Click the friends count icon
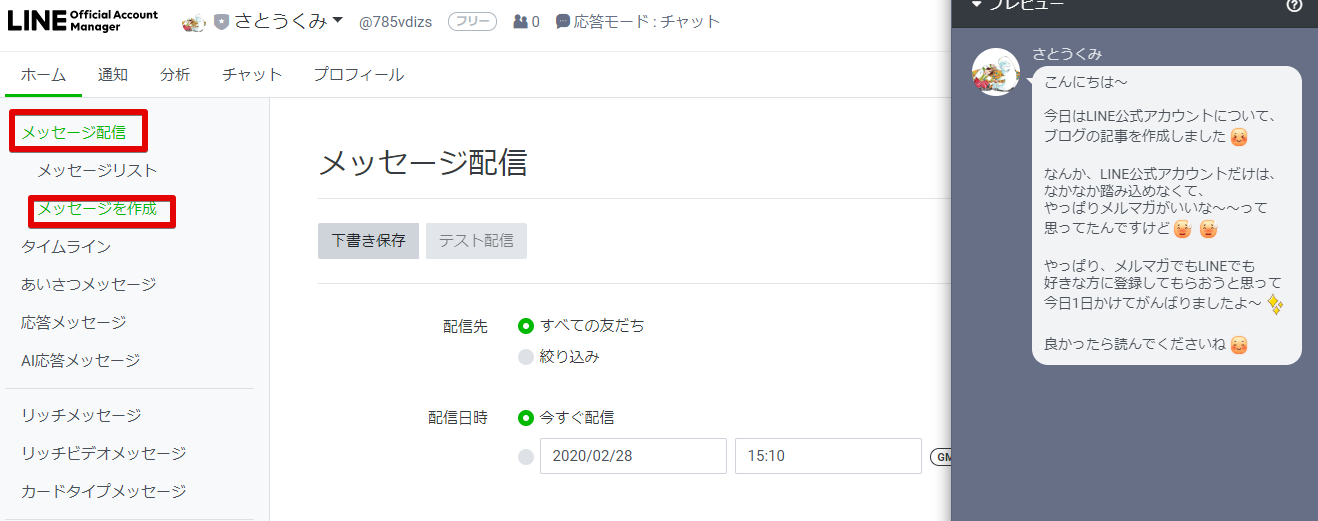This screenshot has height=521, width=1318. tap(520, 21)
